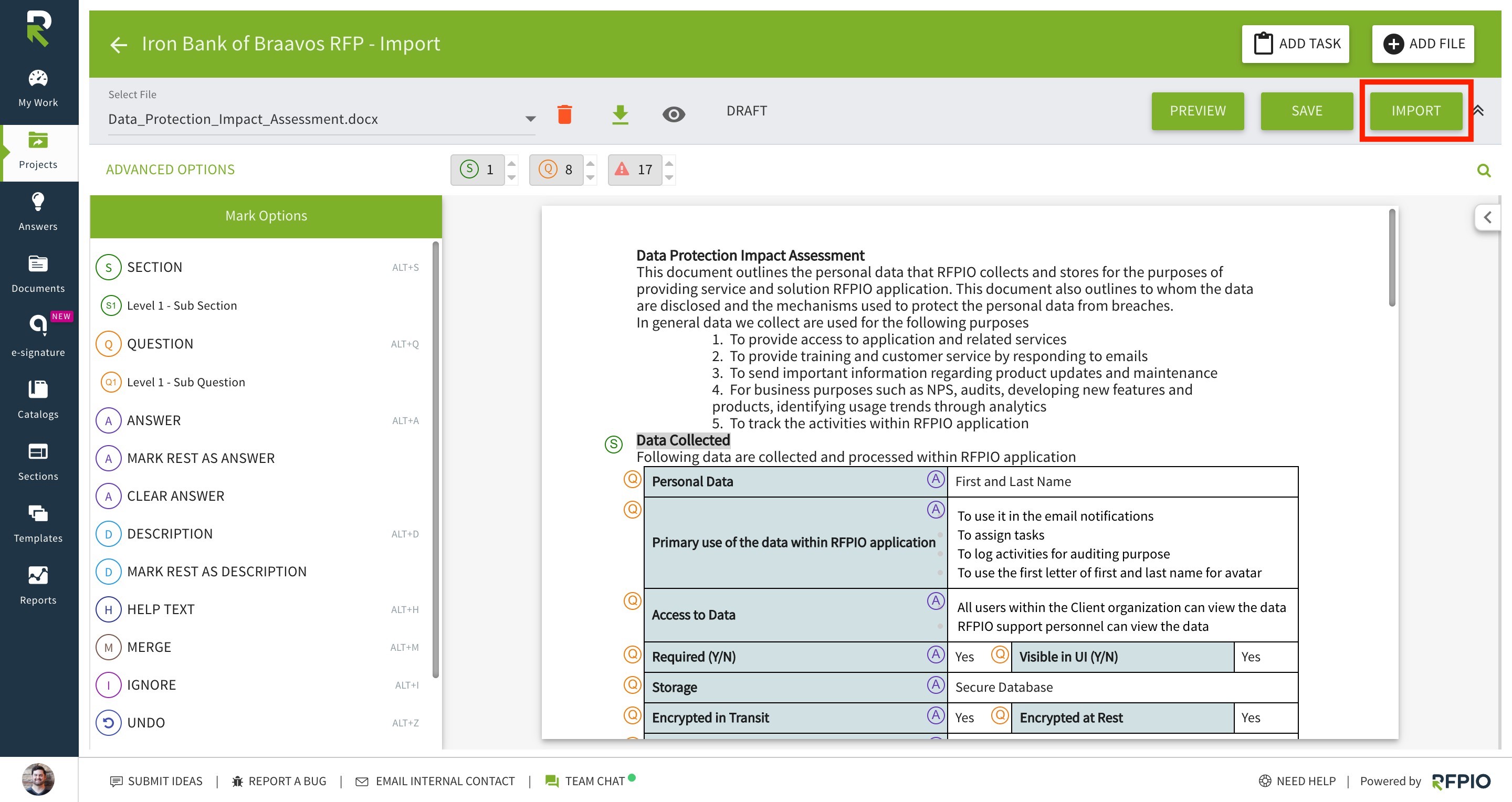Click section marker beside Data Collected
This screenshot has width=1512, height=802.
pyautogui.click(x=613, y=444)
